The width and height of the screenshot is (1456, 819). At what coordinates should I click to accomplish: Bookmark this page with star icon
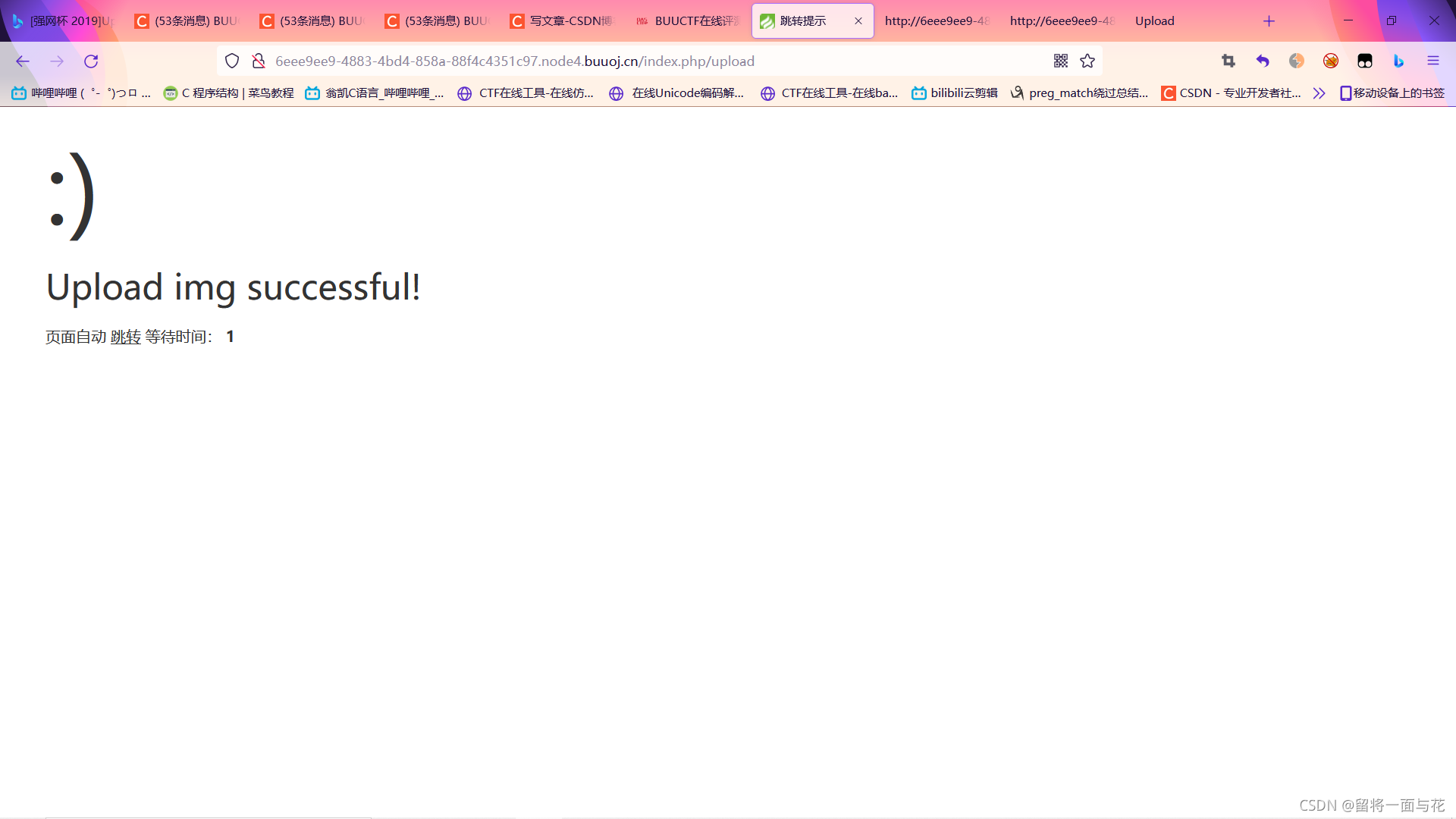click(1087, 61)
